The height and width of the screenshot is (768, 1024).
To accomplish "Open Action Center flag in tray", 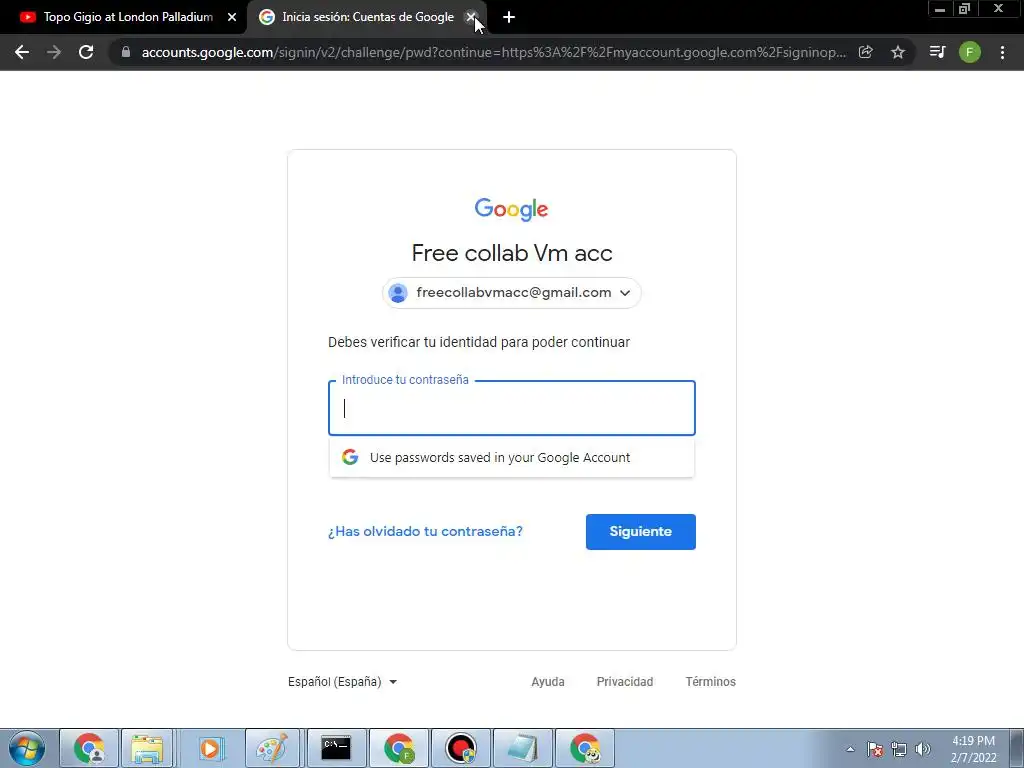I will coord(875,749).
